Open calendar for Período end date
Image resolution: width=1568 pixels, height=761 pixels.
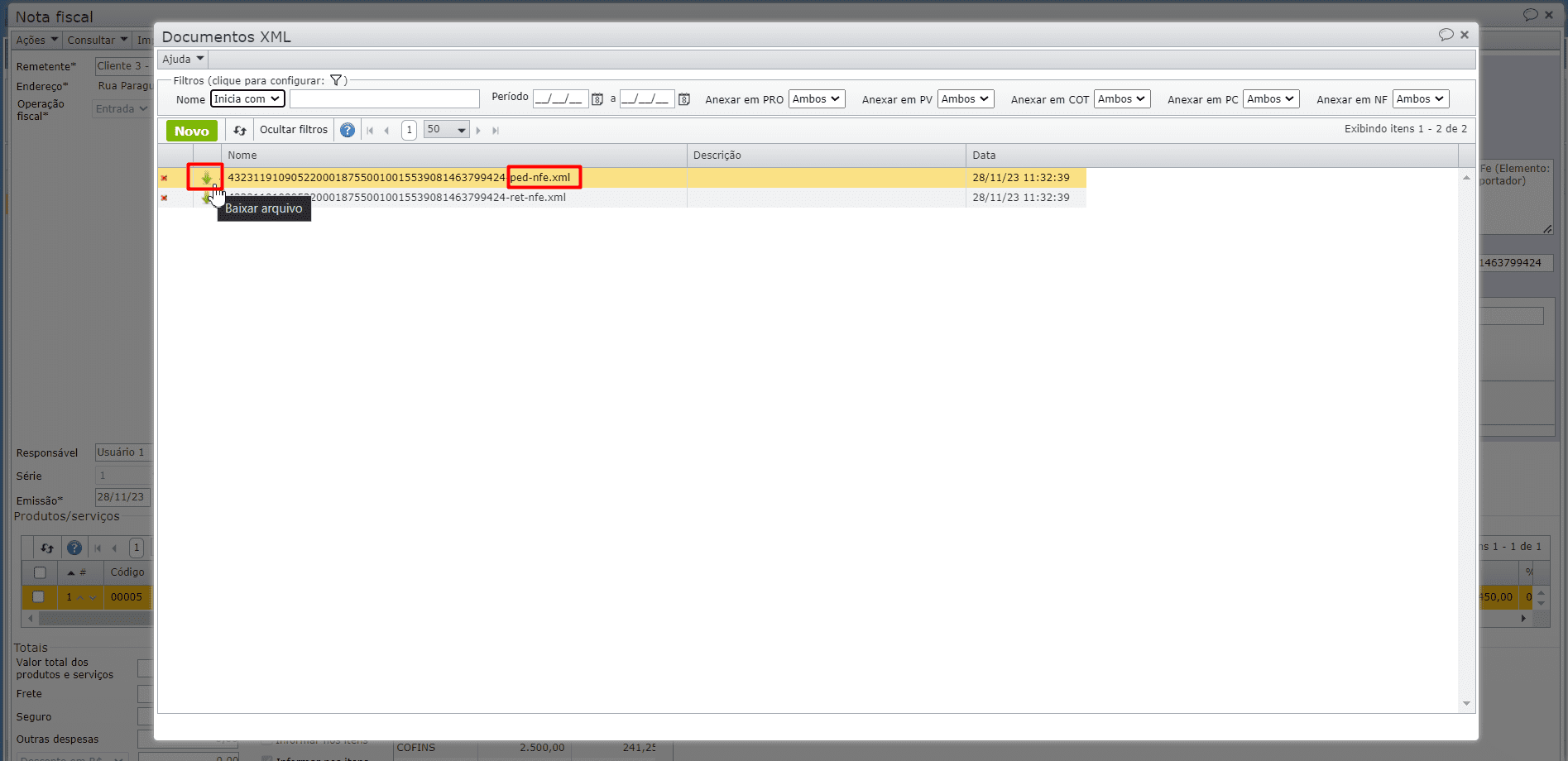pos(684,99)
